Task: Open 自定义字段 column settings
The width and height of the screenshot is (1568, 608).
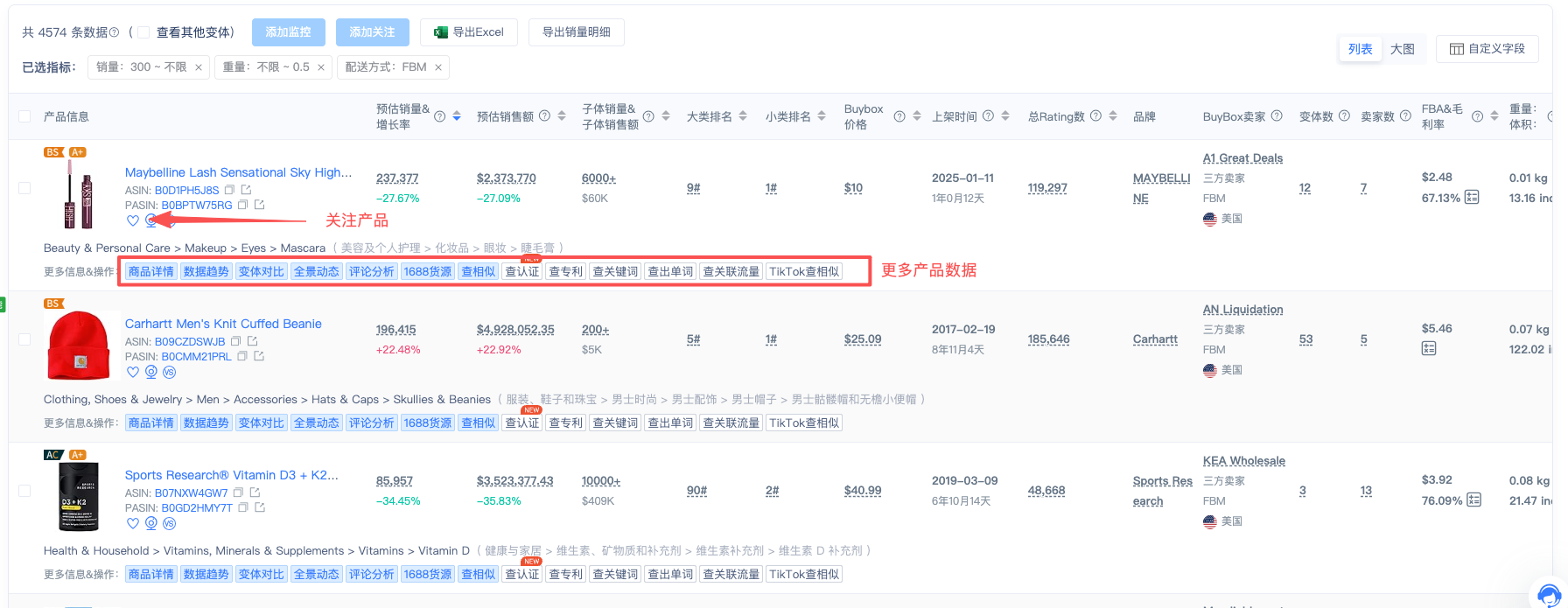Action: pos(1487,49)
